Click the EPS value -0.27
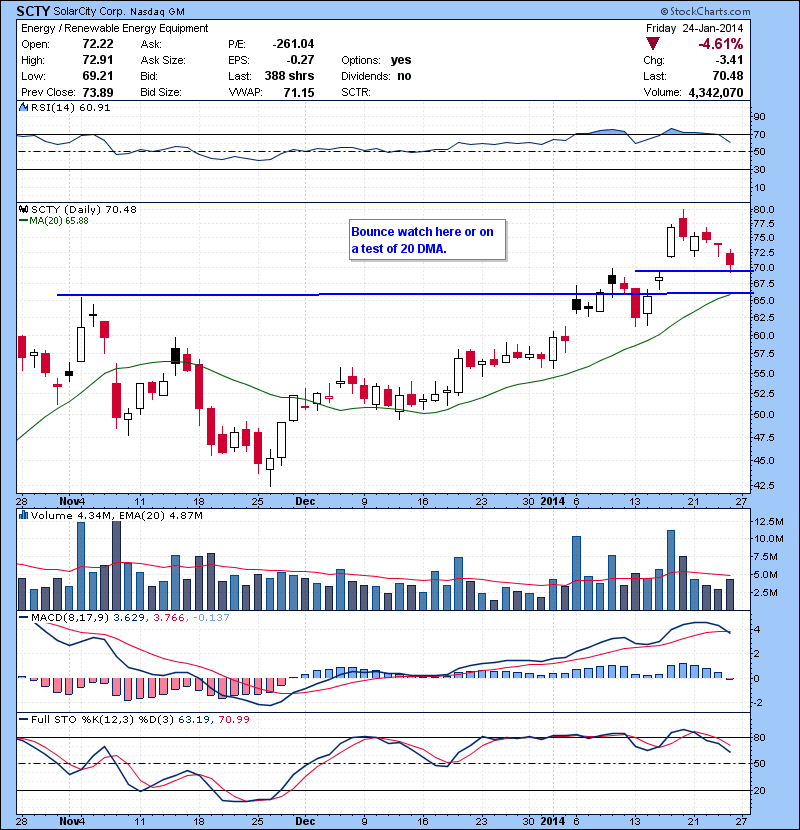800x830 pixels. click(x=300, y=60)
